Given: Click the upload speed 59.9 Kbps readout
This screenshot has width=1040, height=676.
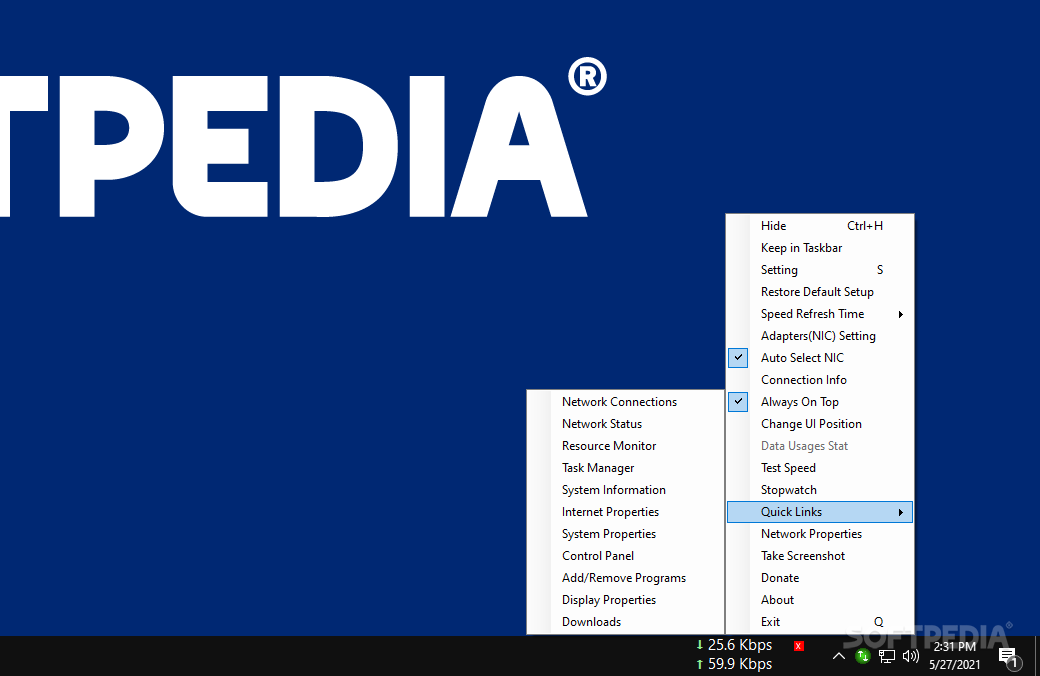Looking at the screenshot, I should pos(734,663).
